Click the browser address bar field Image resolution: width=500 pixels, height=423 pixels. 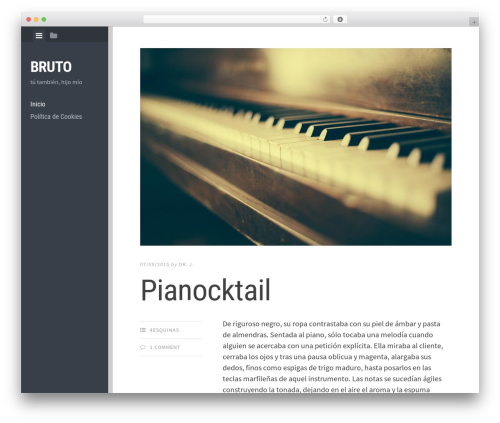[x=237, y=20]
